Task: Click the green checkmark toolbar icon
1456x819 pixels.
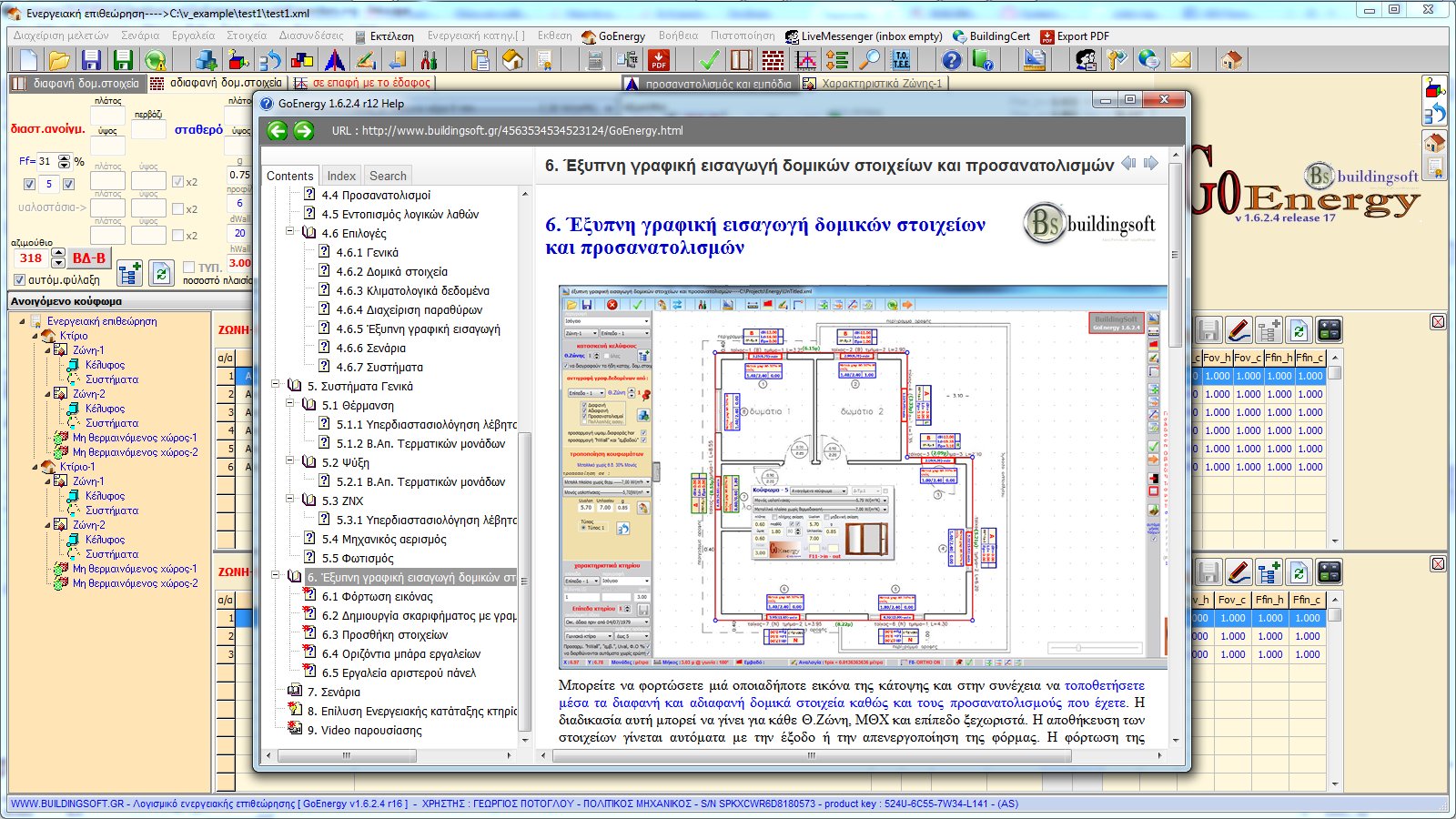Action: pos(710,60)
